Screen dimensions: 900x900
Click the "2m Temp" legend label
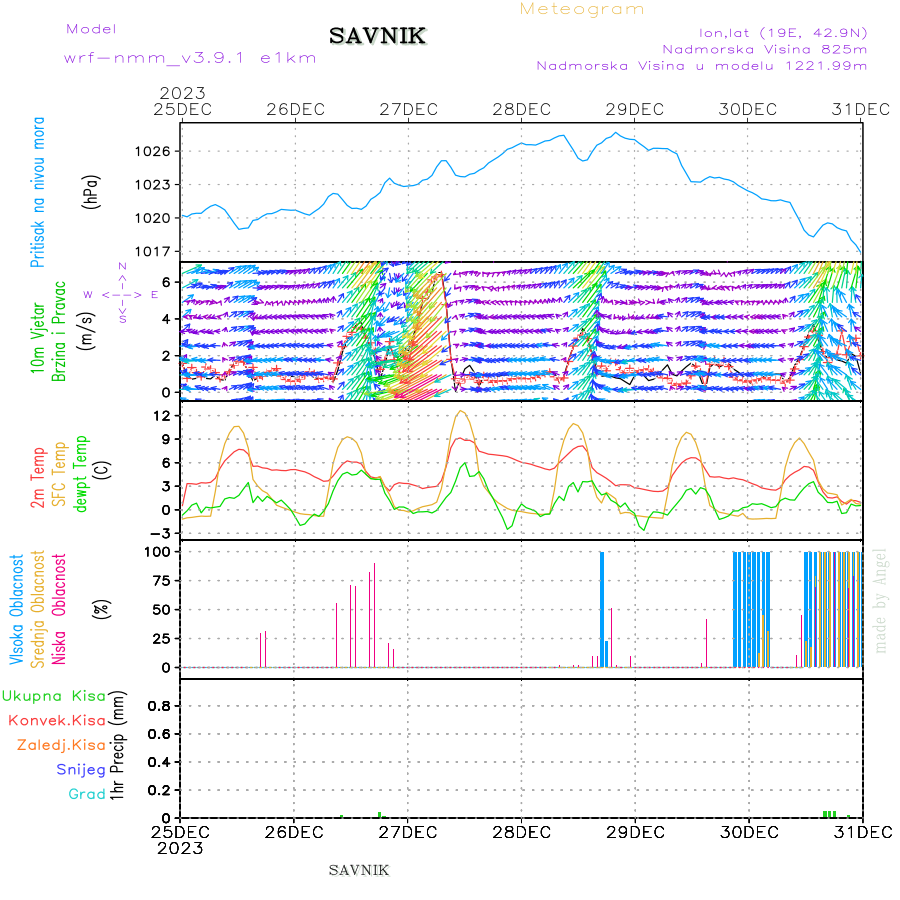(x=38, y=478)
